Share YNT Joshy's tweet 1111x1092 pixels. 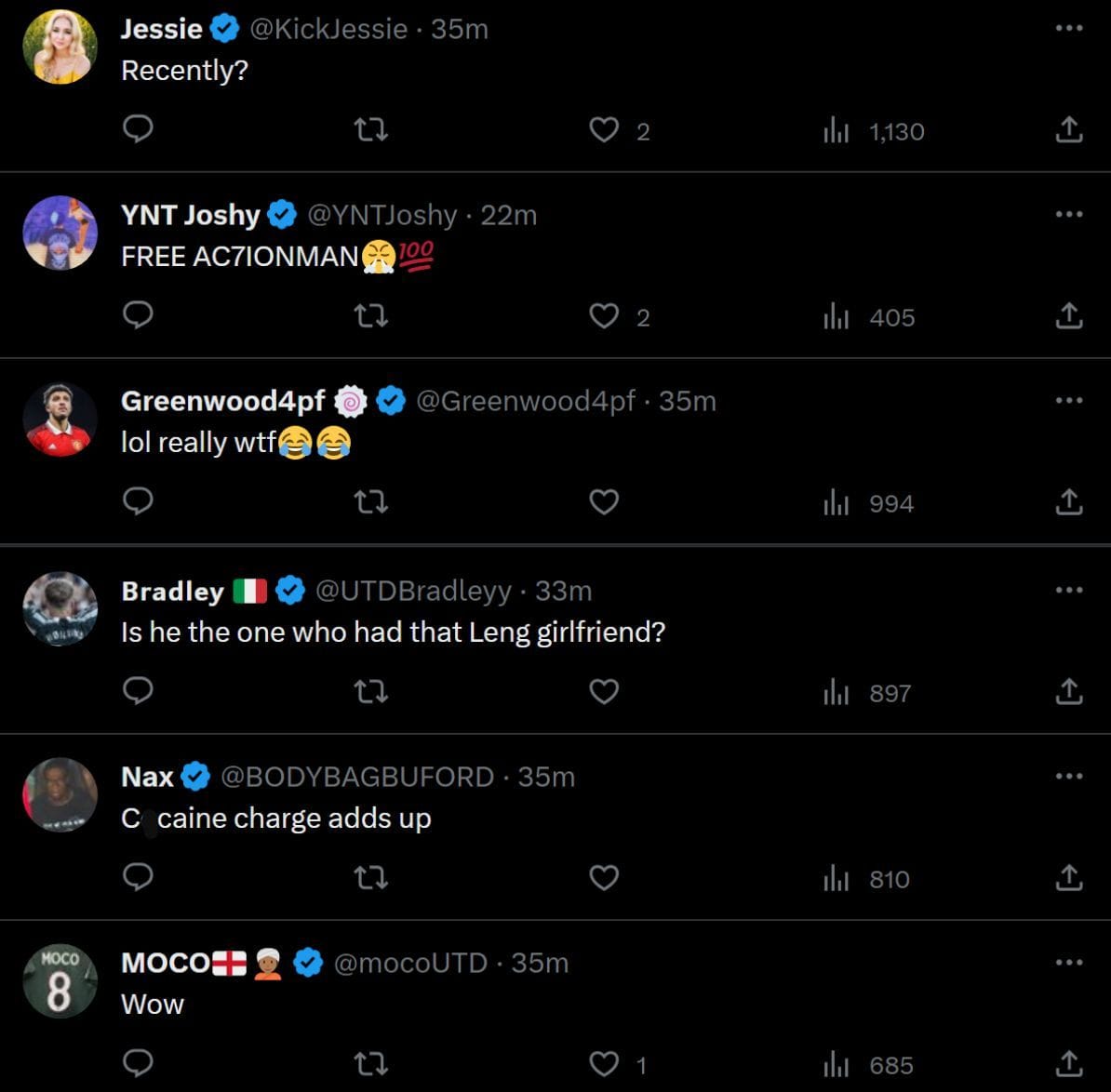(1069, 316)
